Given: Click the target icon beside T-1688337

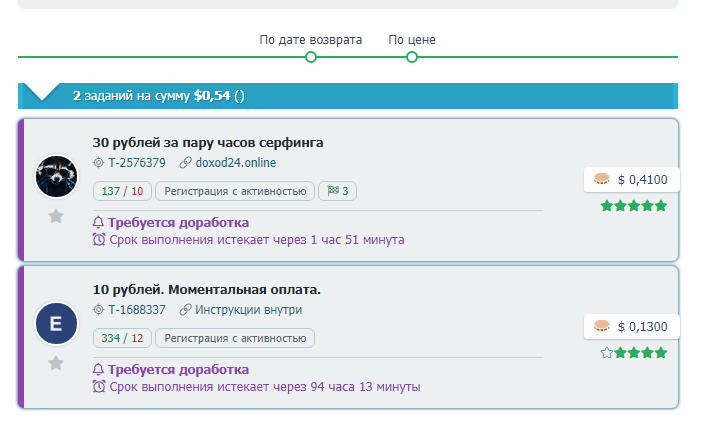Looking at the screenshot, I should point(98,309).
